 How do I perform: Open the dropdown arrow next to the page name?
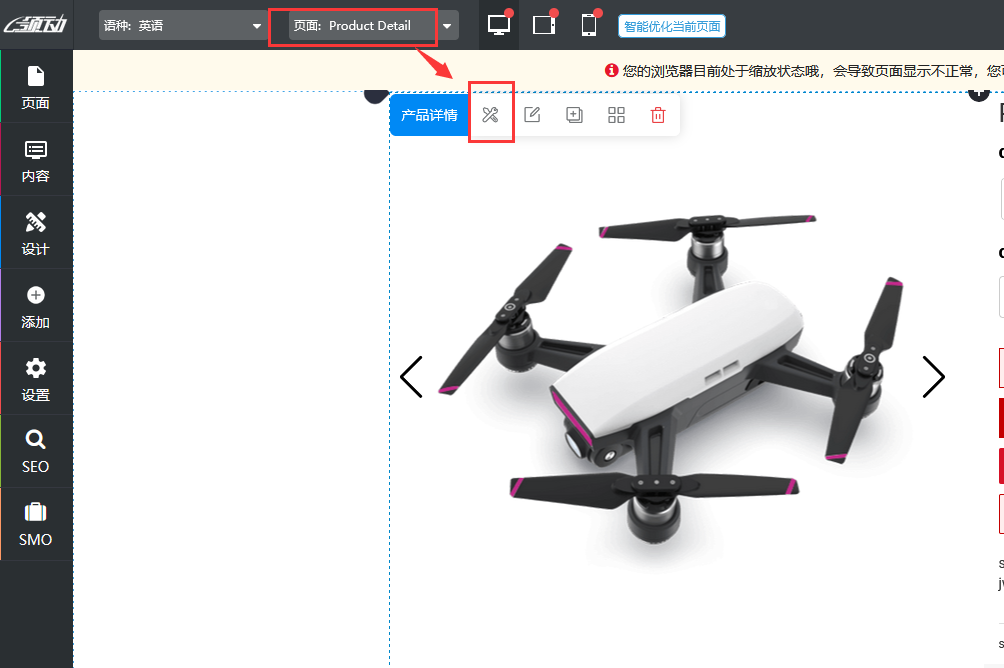447,24
